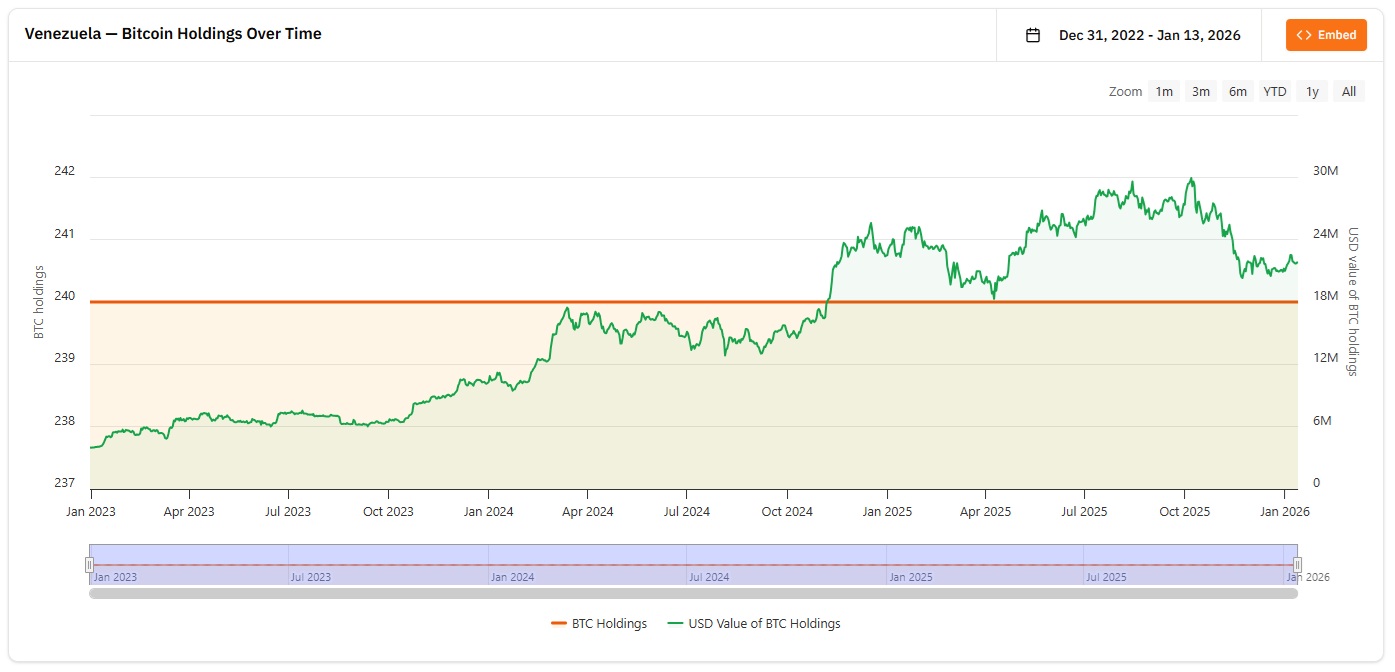Open the date range Dec 31, 2022 picker

click(x=1149, y=35)
